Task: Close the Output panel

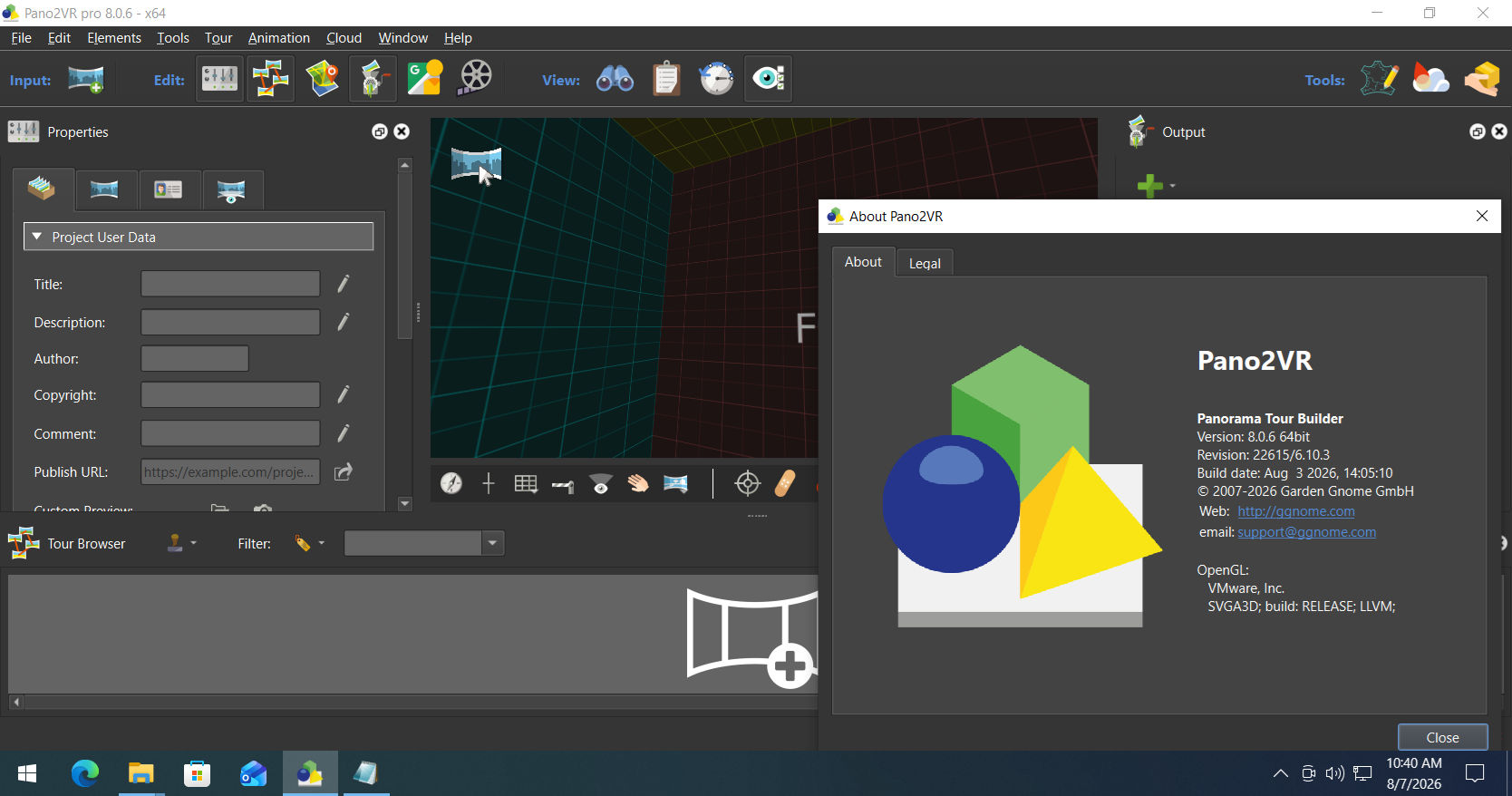Action: pyautogui.click(x=1499, y=131)
